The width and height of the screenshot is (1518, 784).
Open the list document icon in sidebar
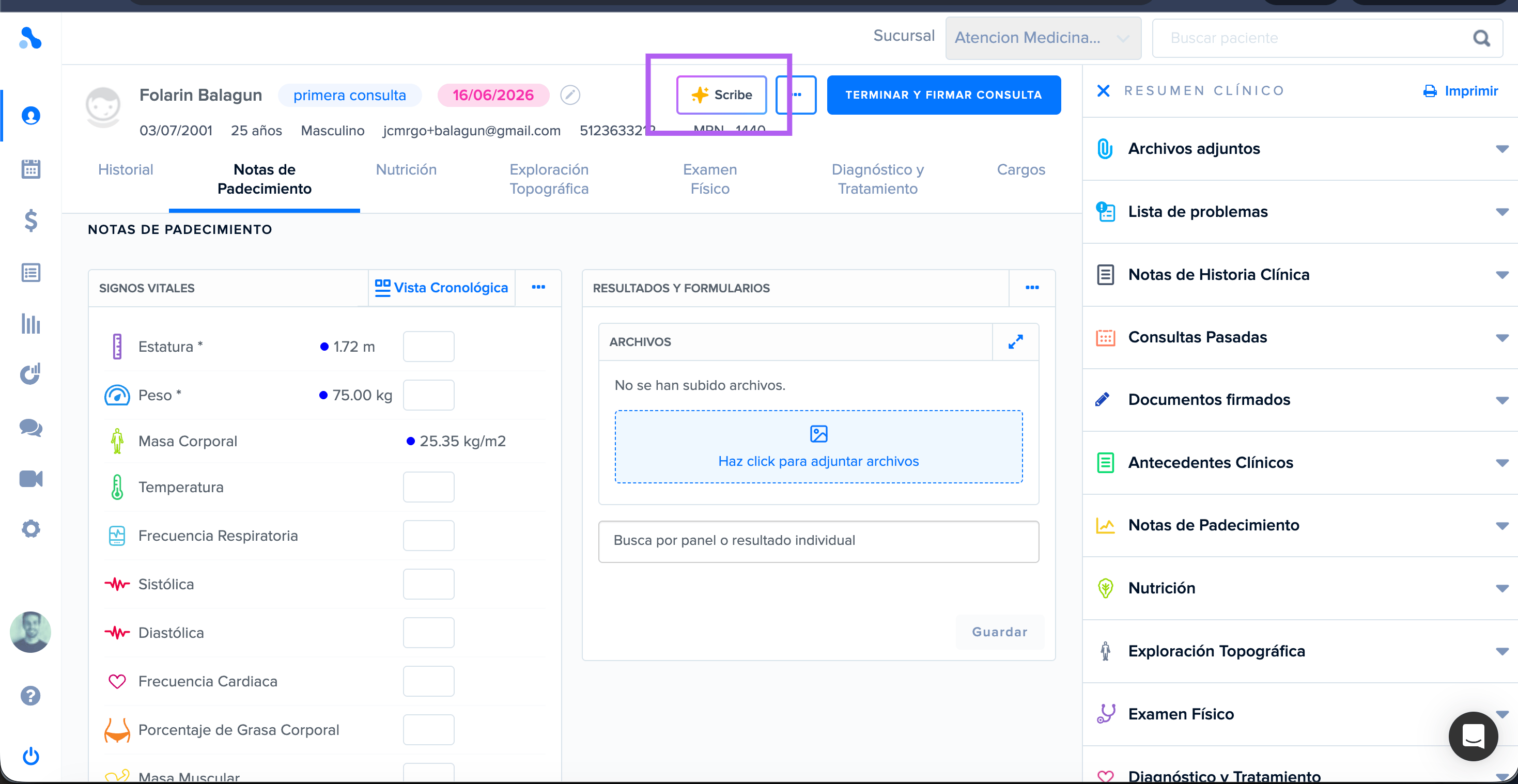pos(30,273)
